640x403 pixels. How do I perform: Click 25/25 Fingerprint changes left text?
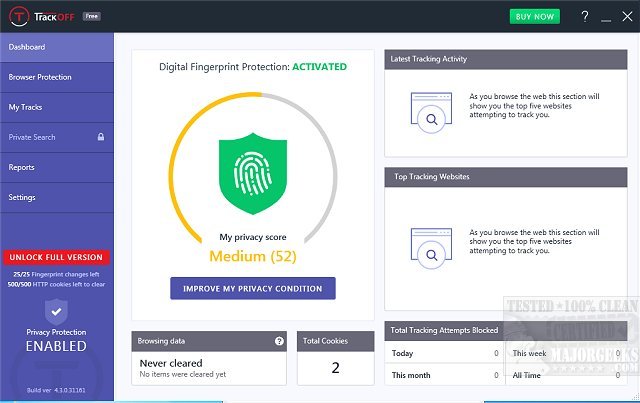pyautogui.click(x=56, y=274)
